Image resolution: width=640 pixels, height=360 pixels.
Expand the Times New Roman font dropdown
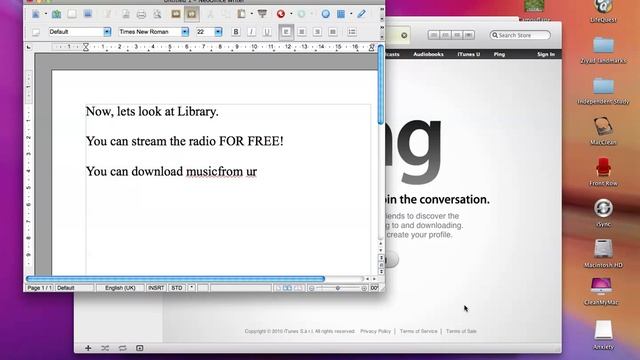(185, 32)
